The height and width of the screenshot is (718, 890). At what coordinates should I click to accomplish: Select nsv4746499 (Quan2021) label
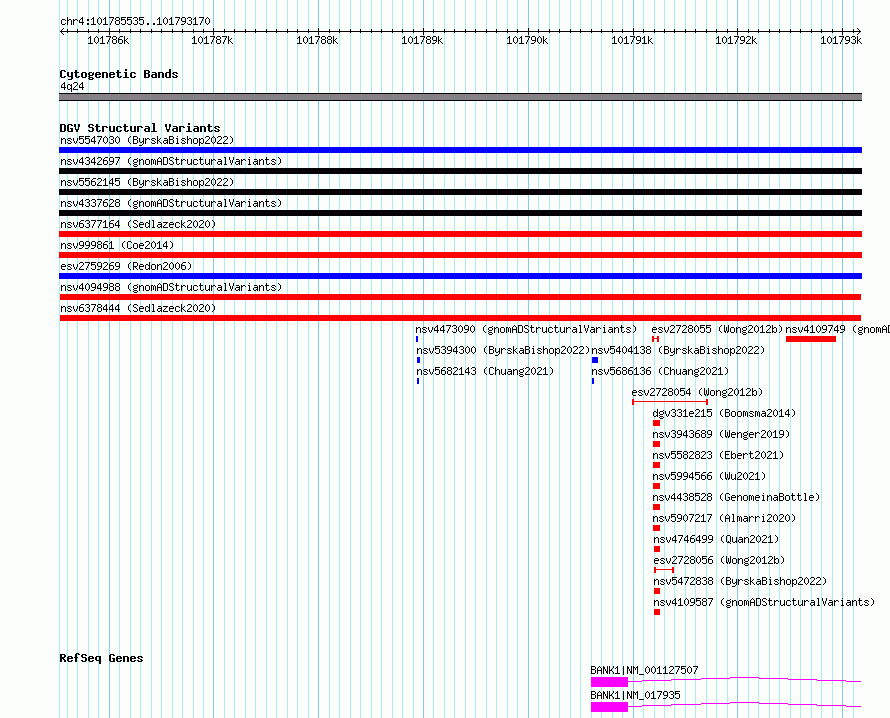pyautogui.click(x=716, y=539)
